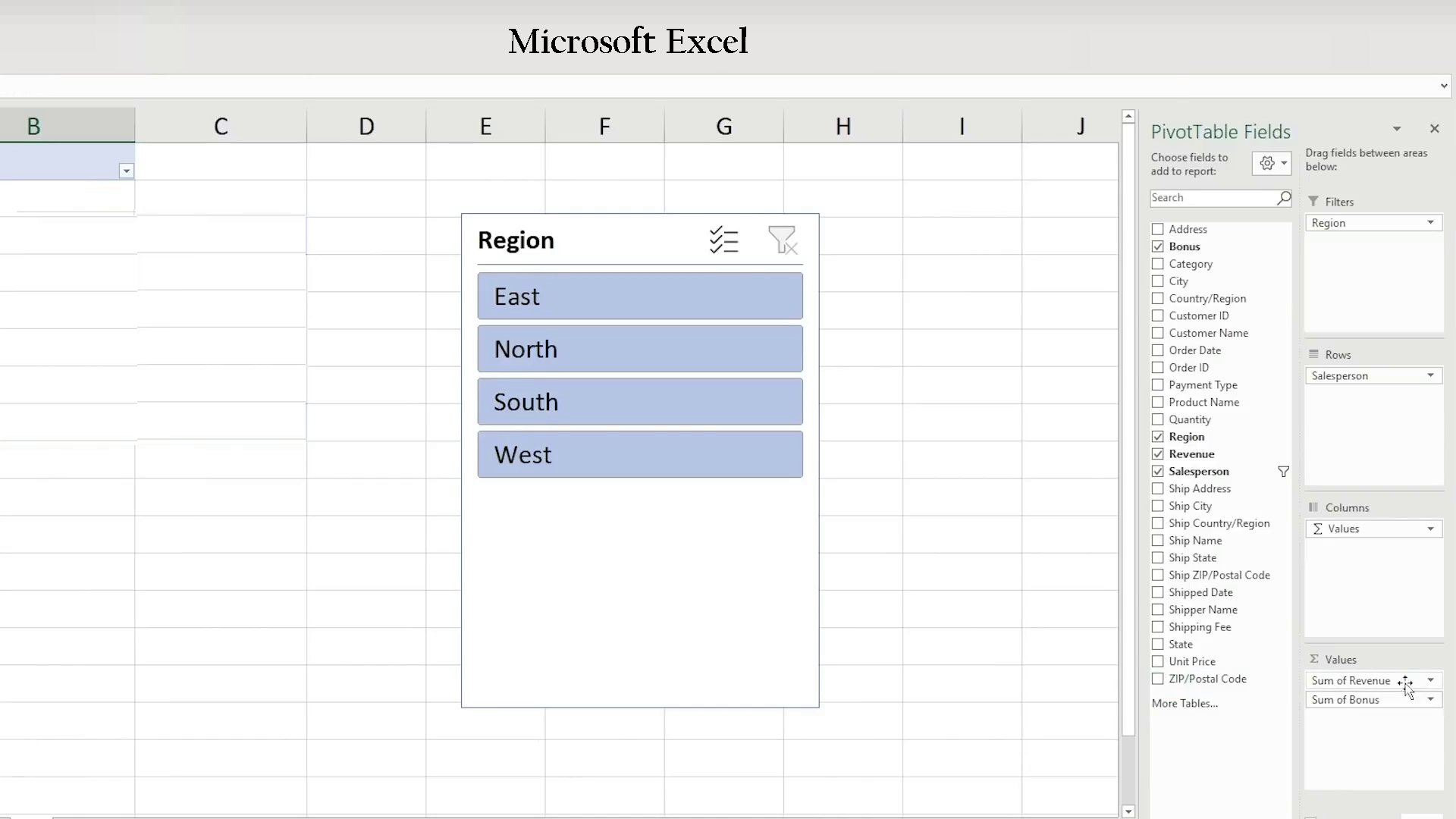Screen dimensions: 1456x819
Task: Uncheck the Region field
Action: point(1157,437)
